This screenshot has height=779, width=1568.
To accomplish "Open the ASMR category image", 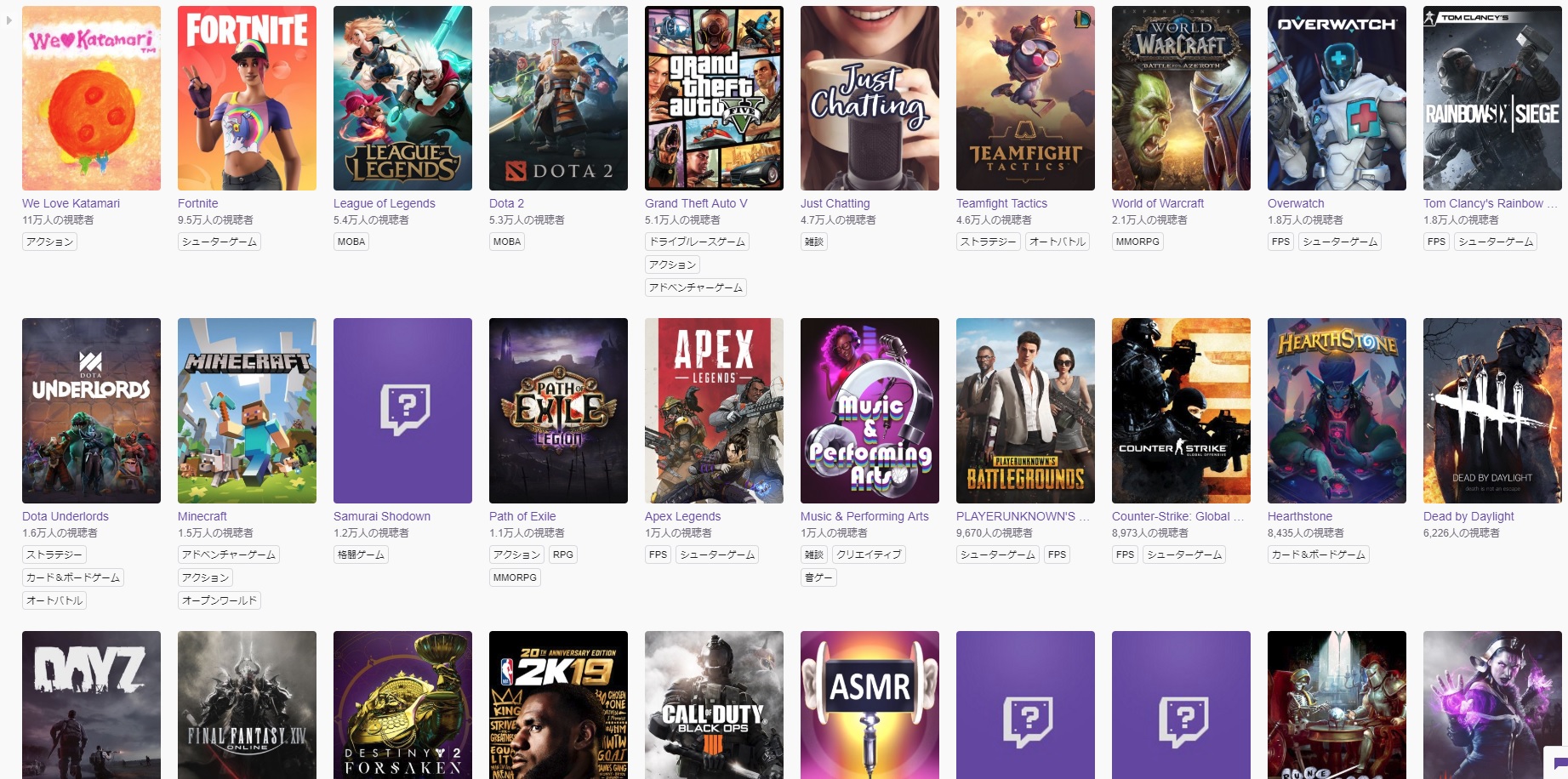I will coord(870,705).
